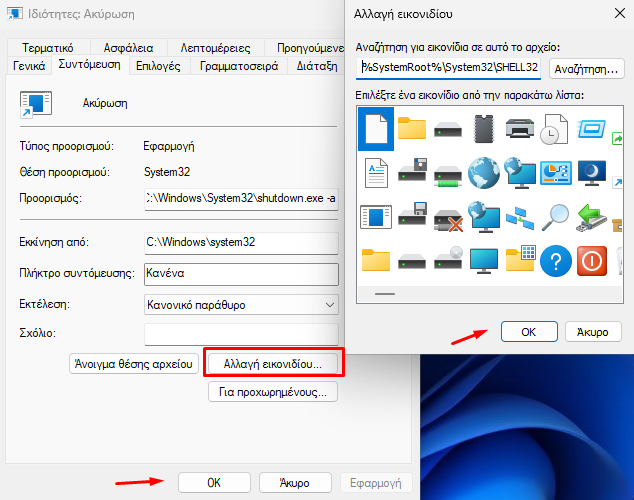Screen dimensions: 634x500
Task: Choose the globe icon
Action: click(x=484, y=173)
